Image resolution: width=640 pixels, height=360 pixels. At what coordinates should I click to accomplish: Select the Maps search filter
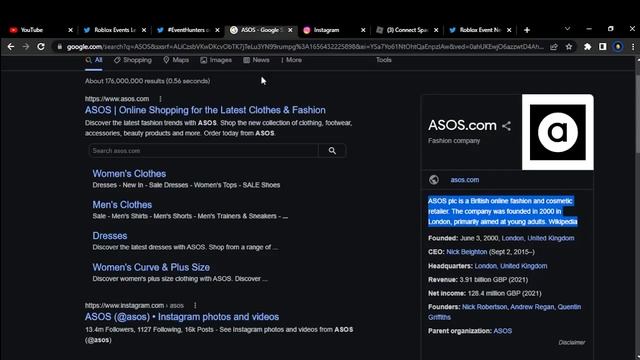(176, 60)
